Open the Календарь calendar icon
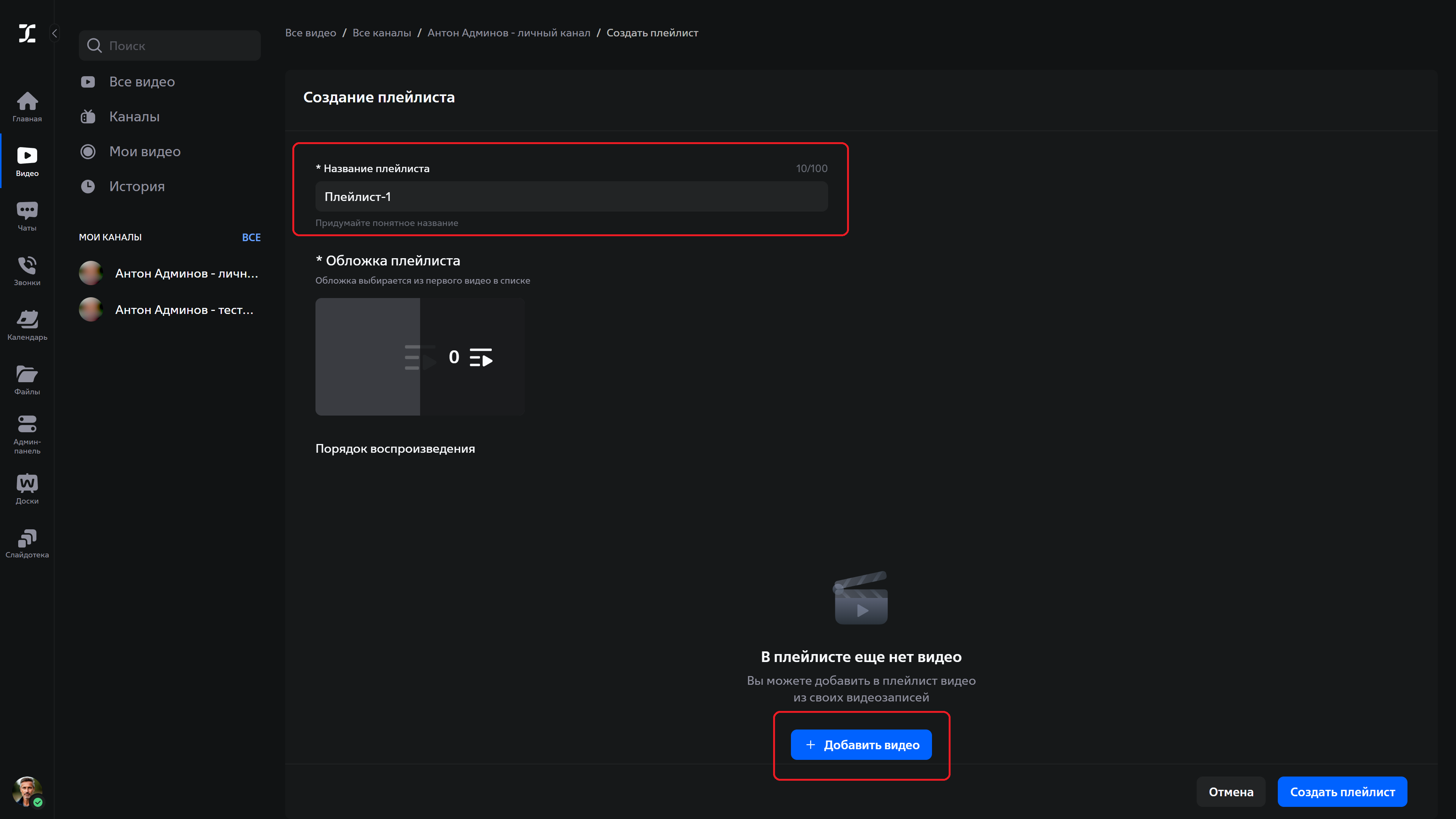The height and width of the screenshot is (819, 1456). [x=27, y=325]
